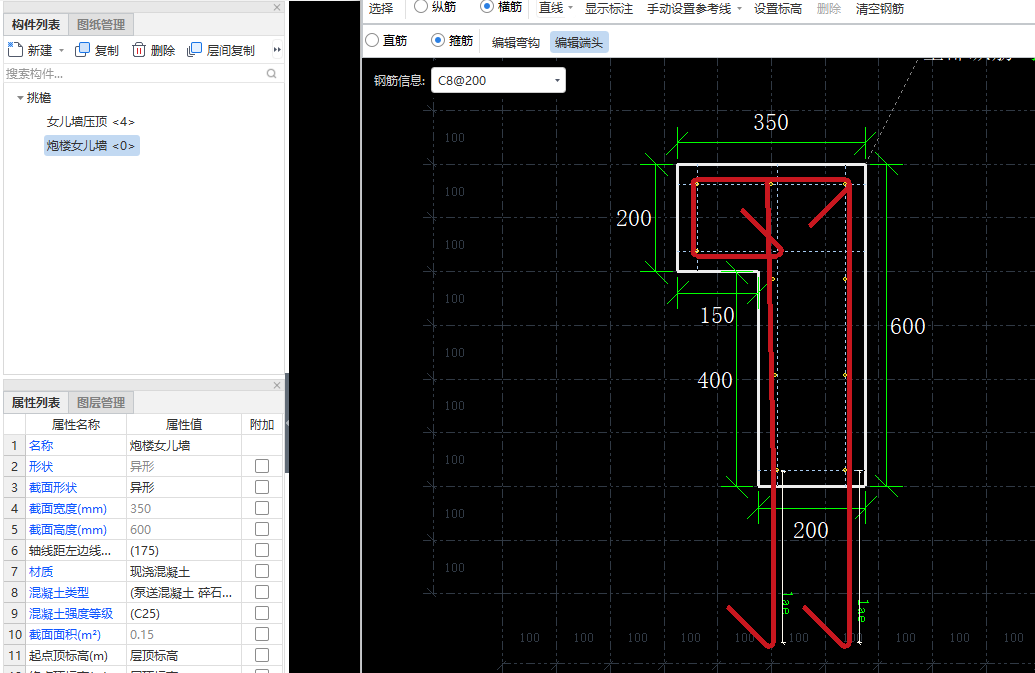Open the 新建 dropdown arrow
The image size is (1035, 673).
tap(61, 50)
